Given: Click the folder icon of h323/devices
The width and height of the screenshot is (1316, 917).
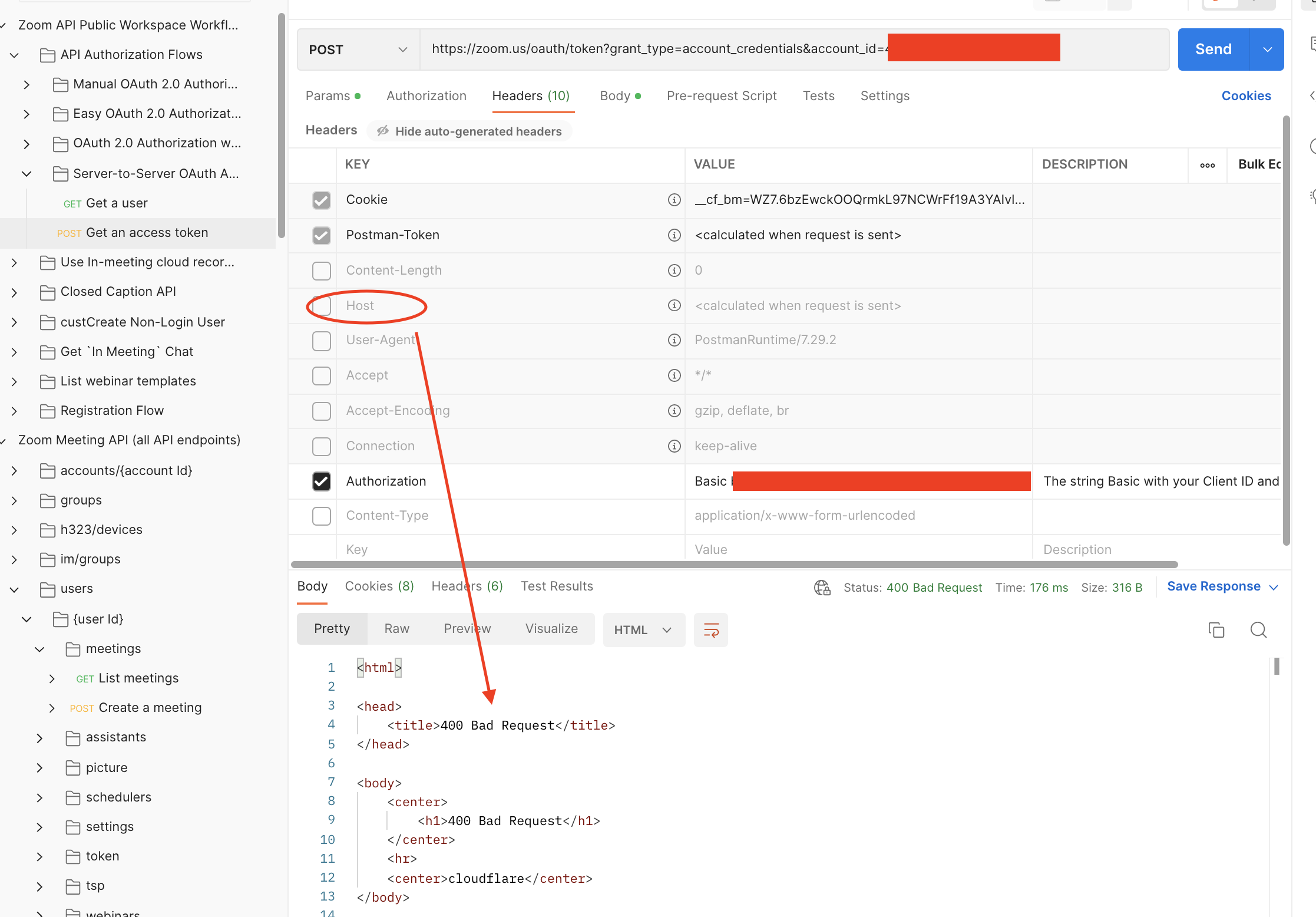Looking at the screenshot, I should (x=48, y=530).
